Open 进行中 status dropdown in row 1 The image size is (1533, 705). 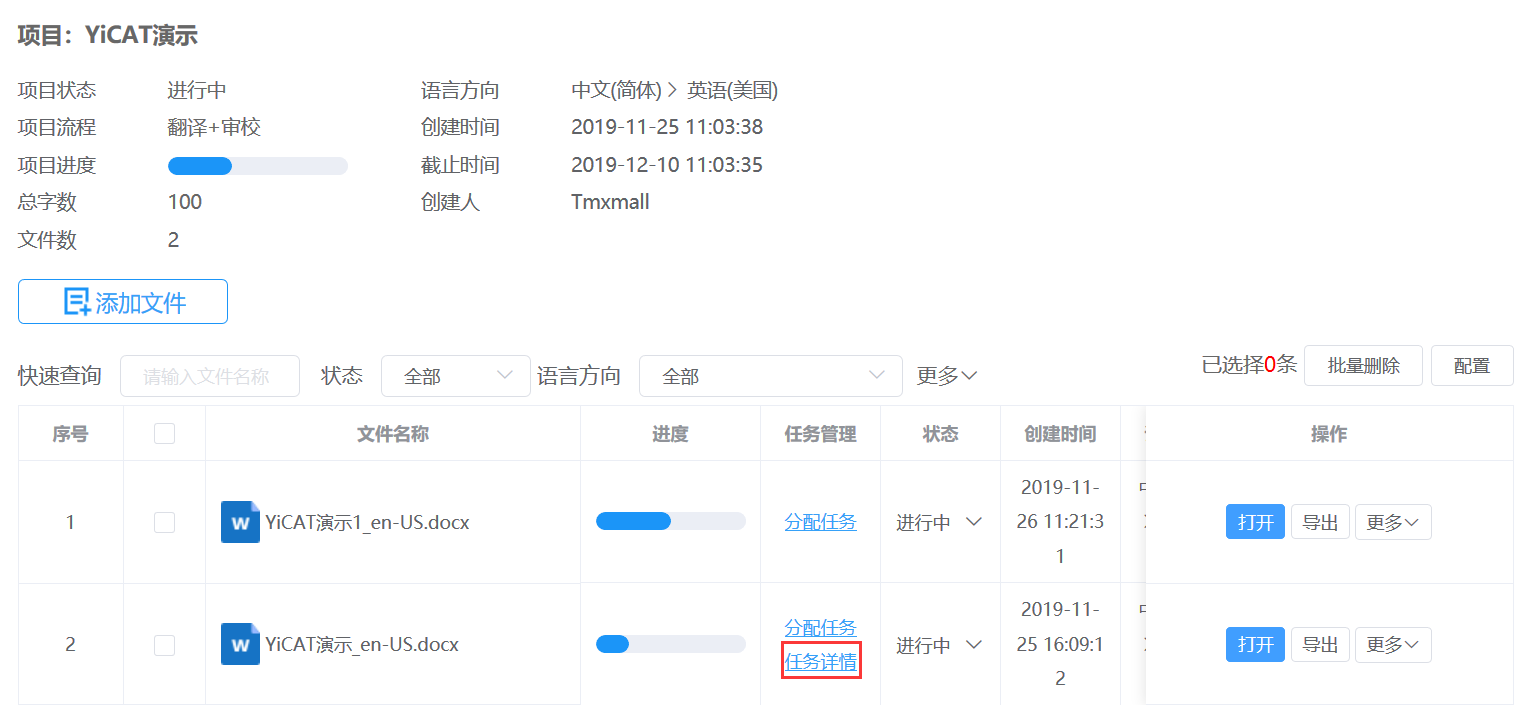point(939,522)
